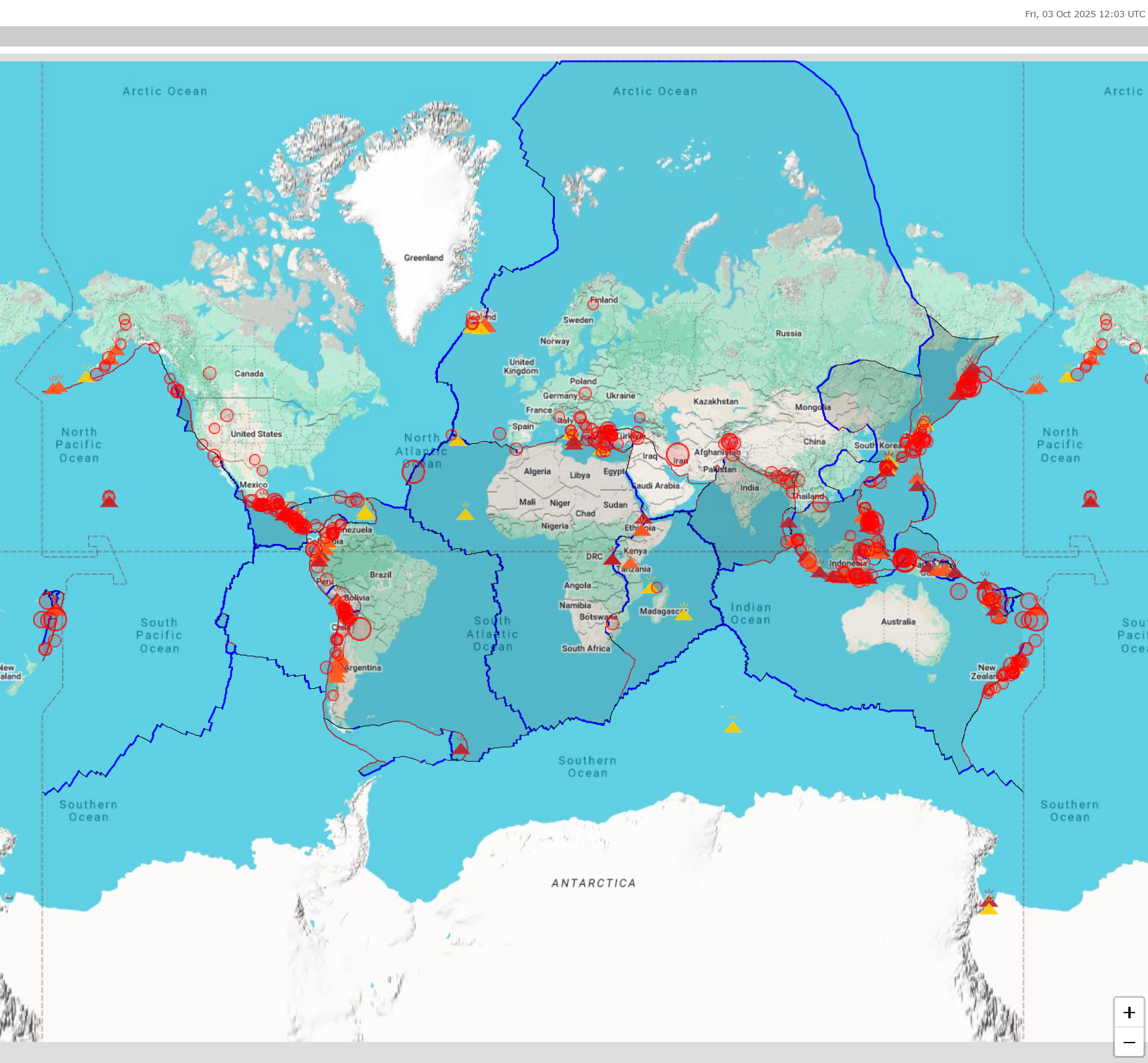The image size is (1148, 1063).
Task: Select yellow volcano marker in southern Indian Ocean
Action: [x=733, y=726]
